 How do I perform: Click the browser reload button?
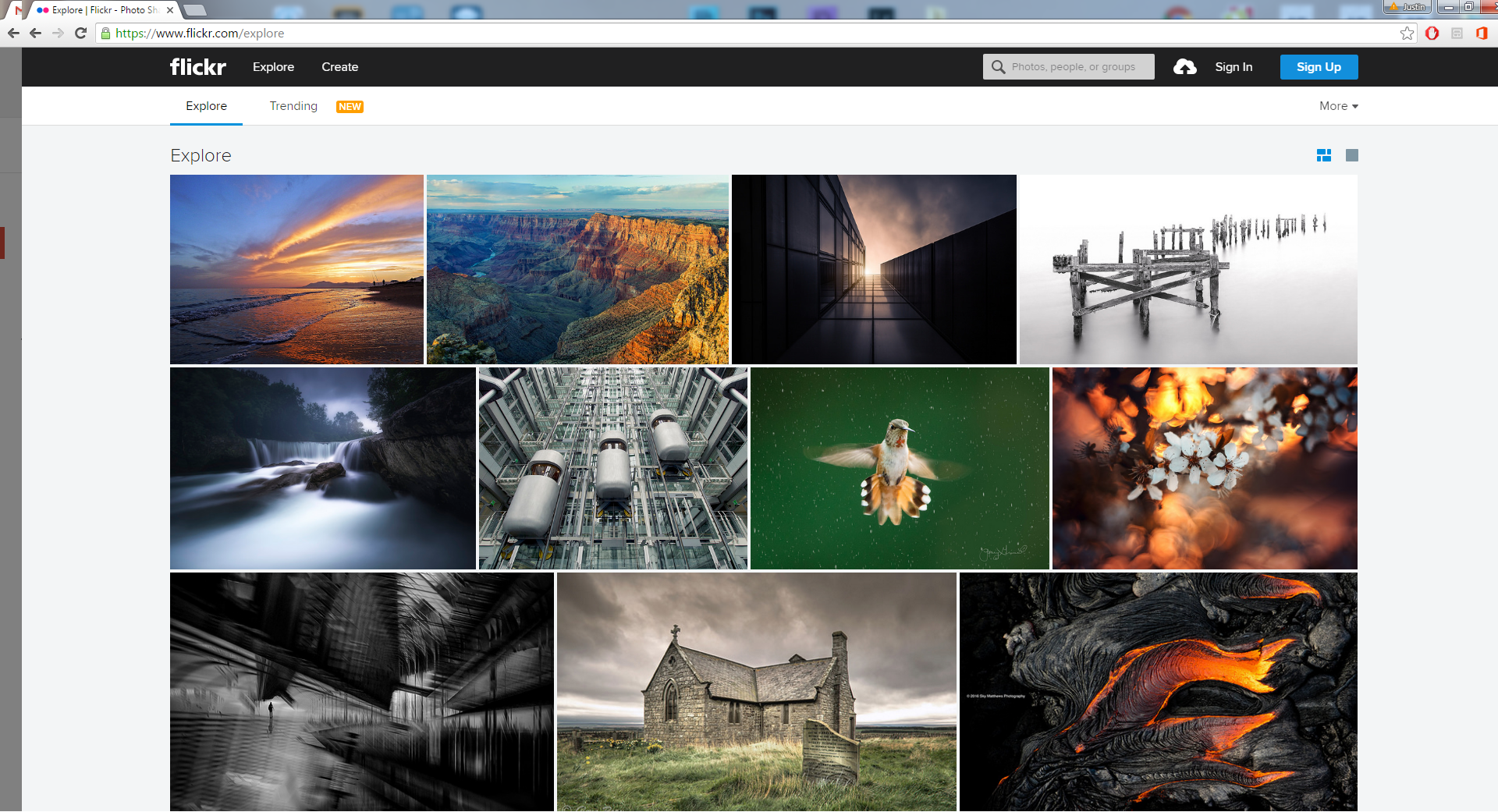pyautogui.click(x=80, y=33)
